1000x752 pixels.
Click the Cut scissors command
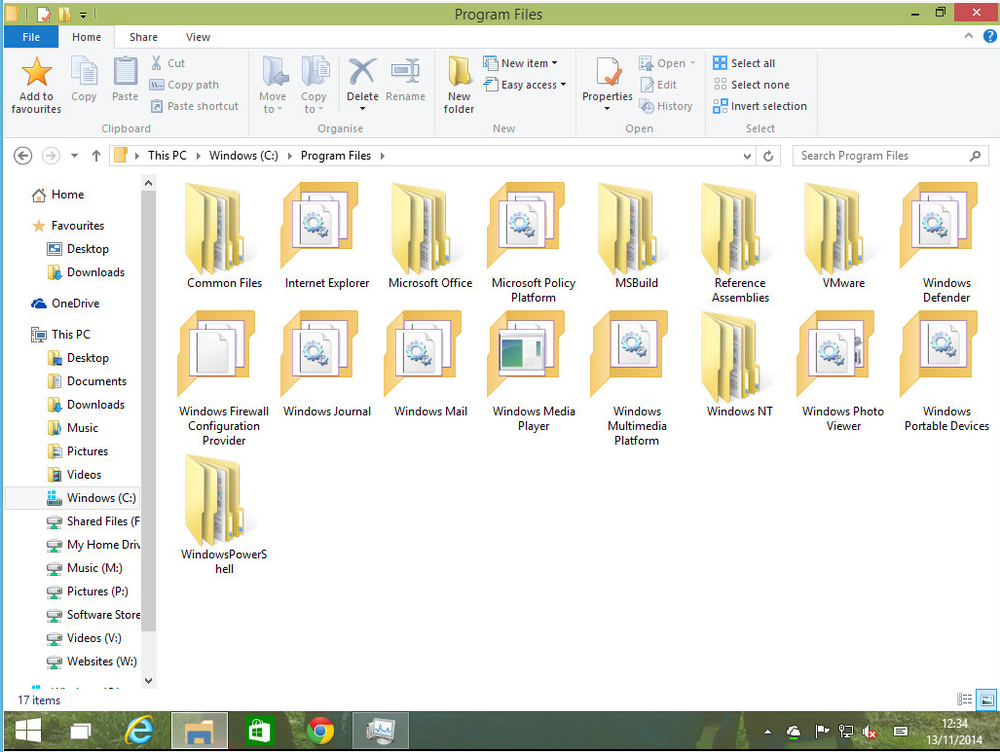click(x=168, y=63)
